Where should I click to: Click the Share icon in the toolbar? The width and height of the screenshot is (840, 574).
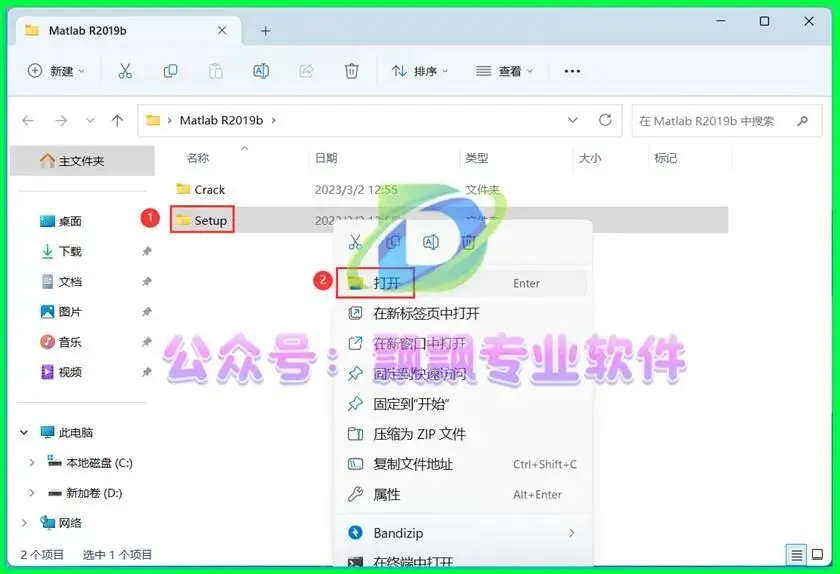tap(306, 71)
